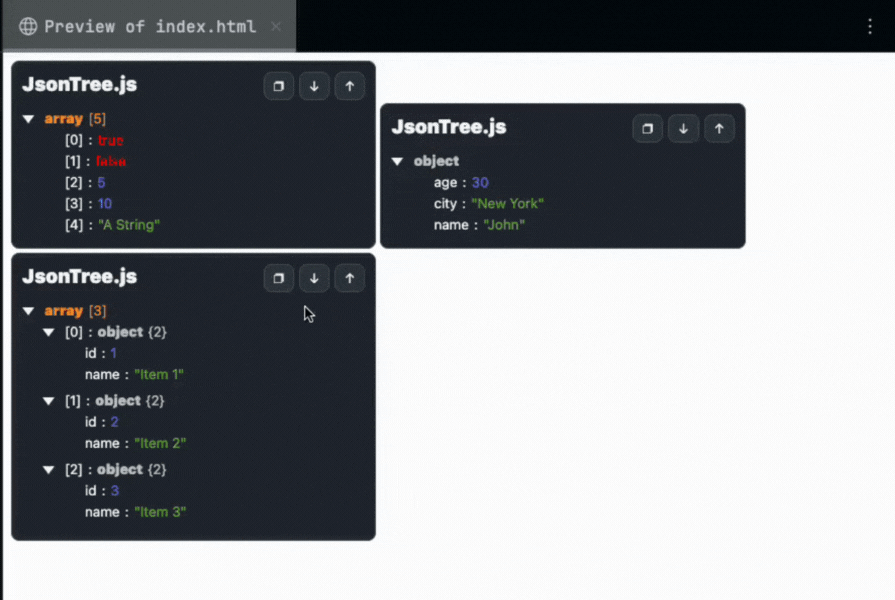The width and height of the screenshot is (895, 600).
Task: Collapse the array [5] root node
Action: click(29, 119)
